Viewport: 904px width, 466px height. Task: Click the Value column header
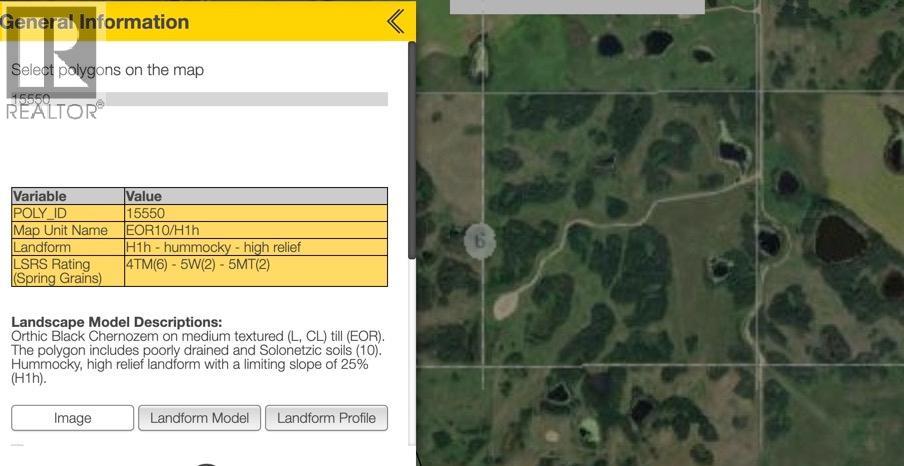[255, 196]
